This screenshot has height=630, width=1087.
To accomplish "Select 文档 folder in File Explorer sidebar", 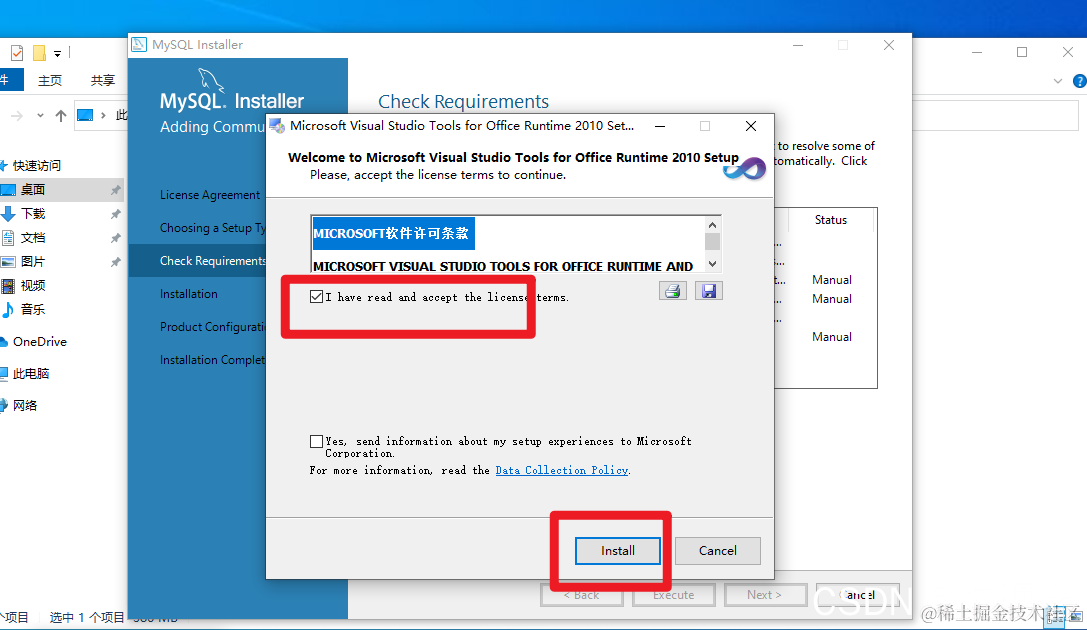I will (33, 238).
